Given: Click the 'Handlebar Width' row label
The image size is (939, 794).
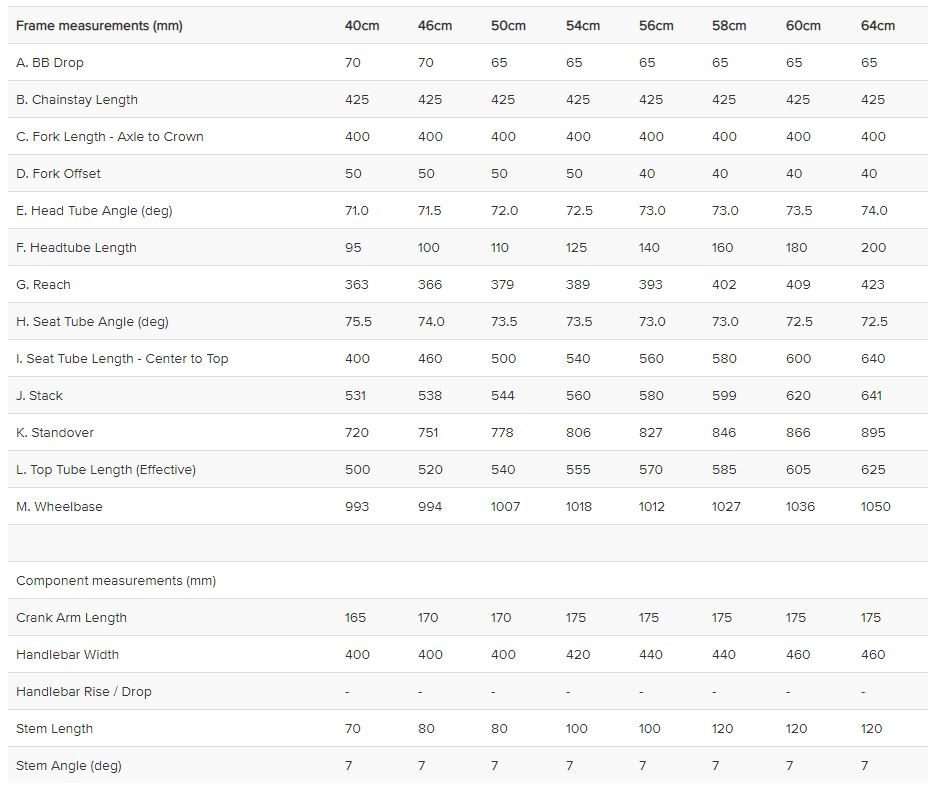Looking at the screenshot, I should 67,655.
